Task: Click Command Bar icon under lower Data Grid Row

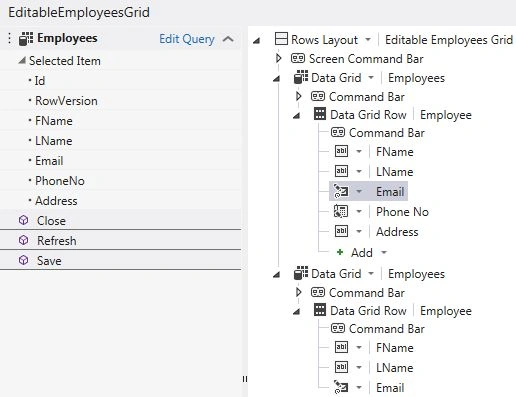Action: tap(338, 328)
